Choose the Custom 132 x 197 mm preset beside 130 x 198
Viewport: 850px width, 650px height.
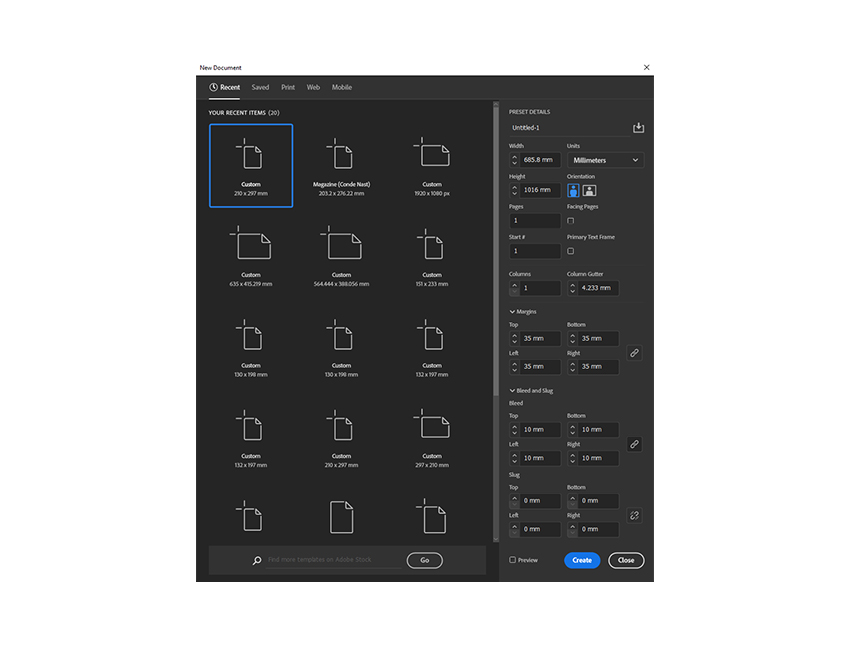[432, 346]
